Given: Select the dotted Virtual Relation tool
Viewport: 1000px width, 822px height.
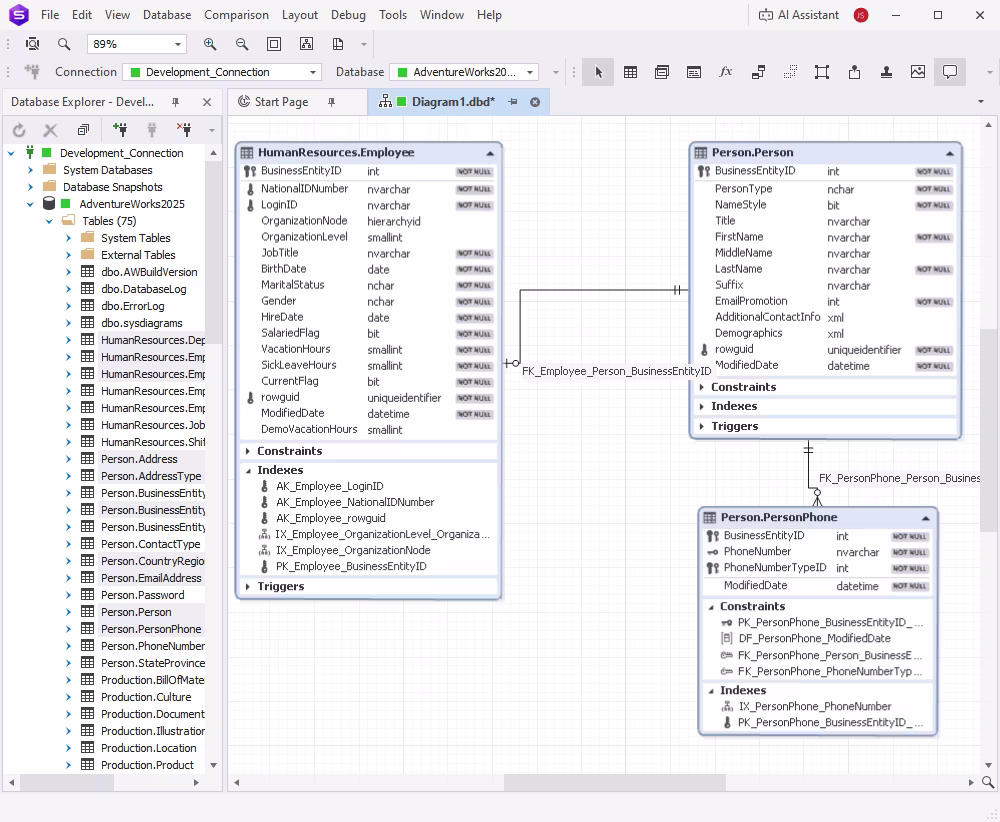Looking at the screenshot, I should tap(790, 72).
